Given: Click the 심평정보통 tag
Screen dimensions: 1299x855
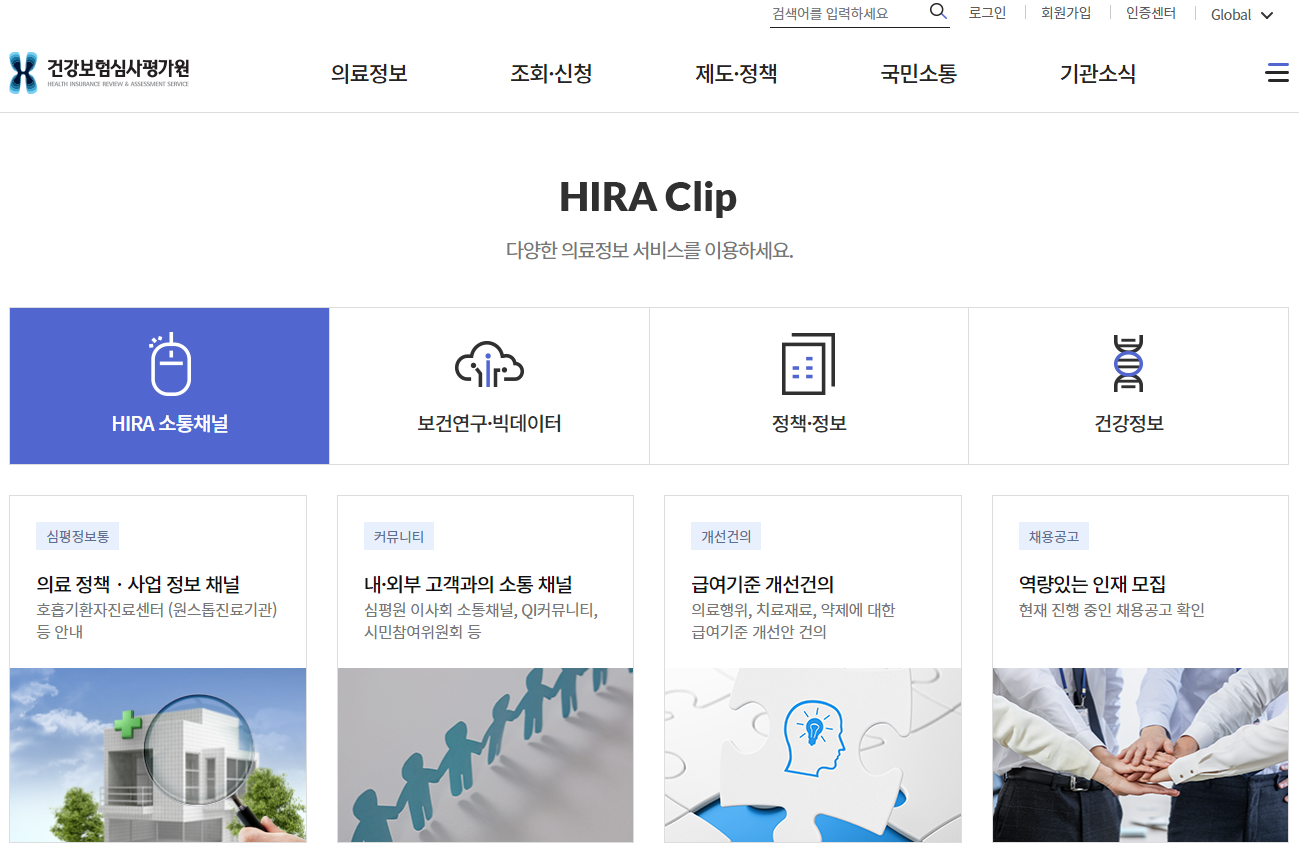Looking at the screenshot, I should coord(78,536).
